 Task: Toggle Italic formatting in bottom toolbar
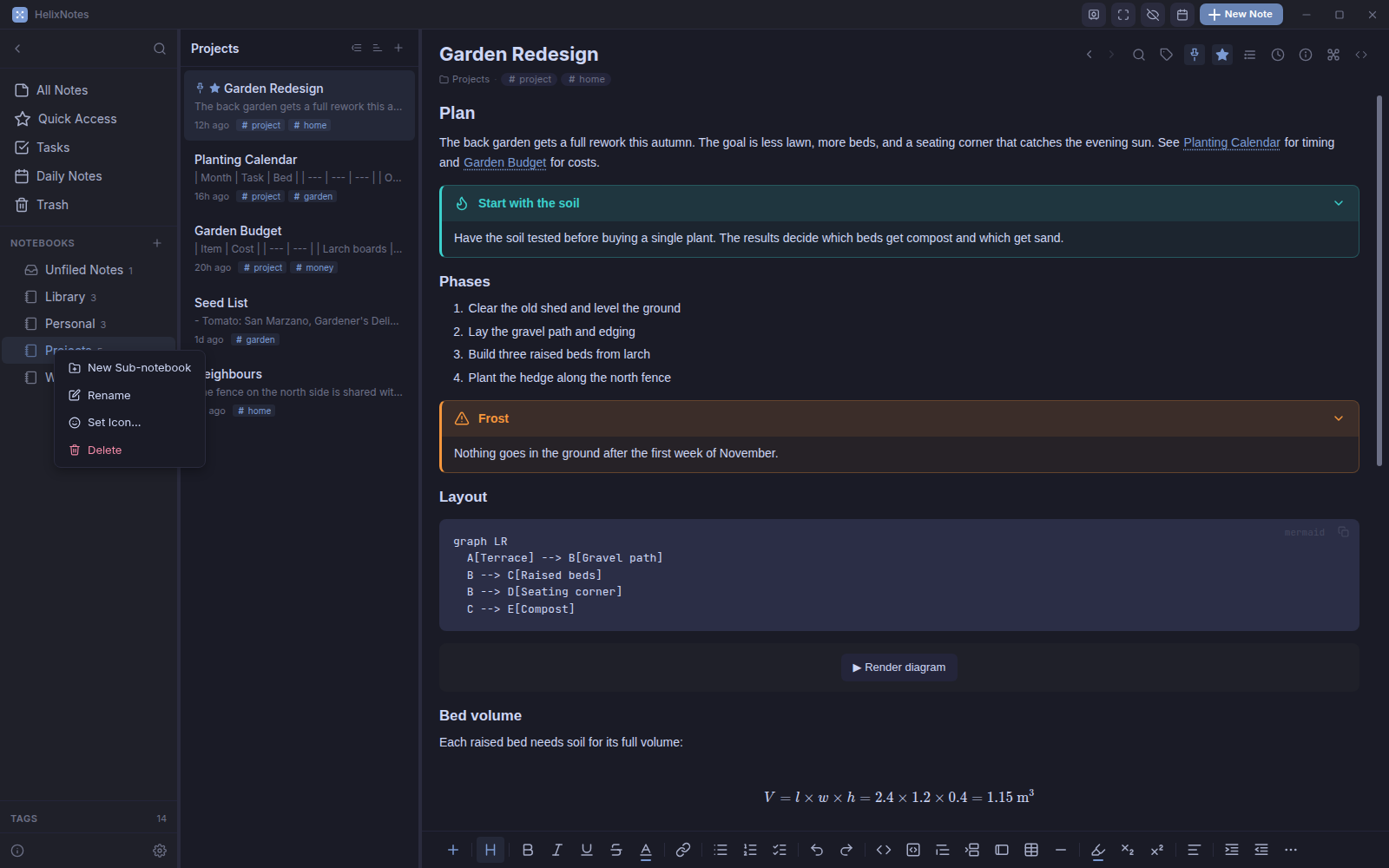point(557,850)
